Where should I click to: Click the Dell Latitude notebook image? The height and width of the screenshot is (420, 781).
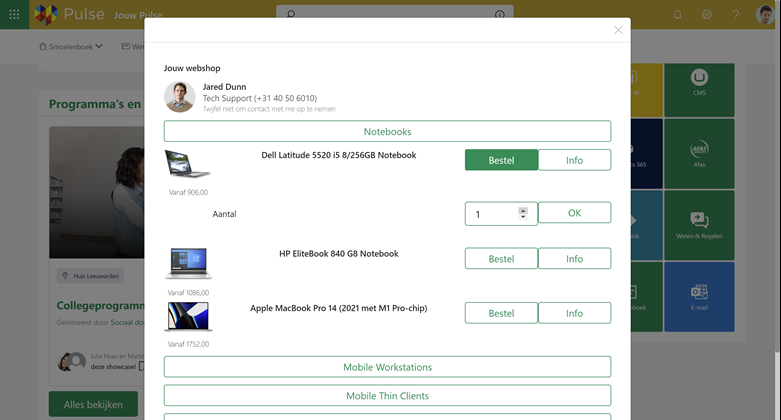[187, 164]
